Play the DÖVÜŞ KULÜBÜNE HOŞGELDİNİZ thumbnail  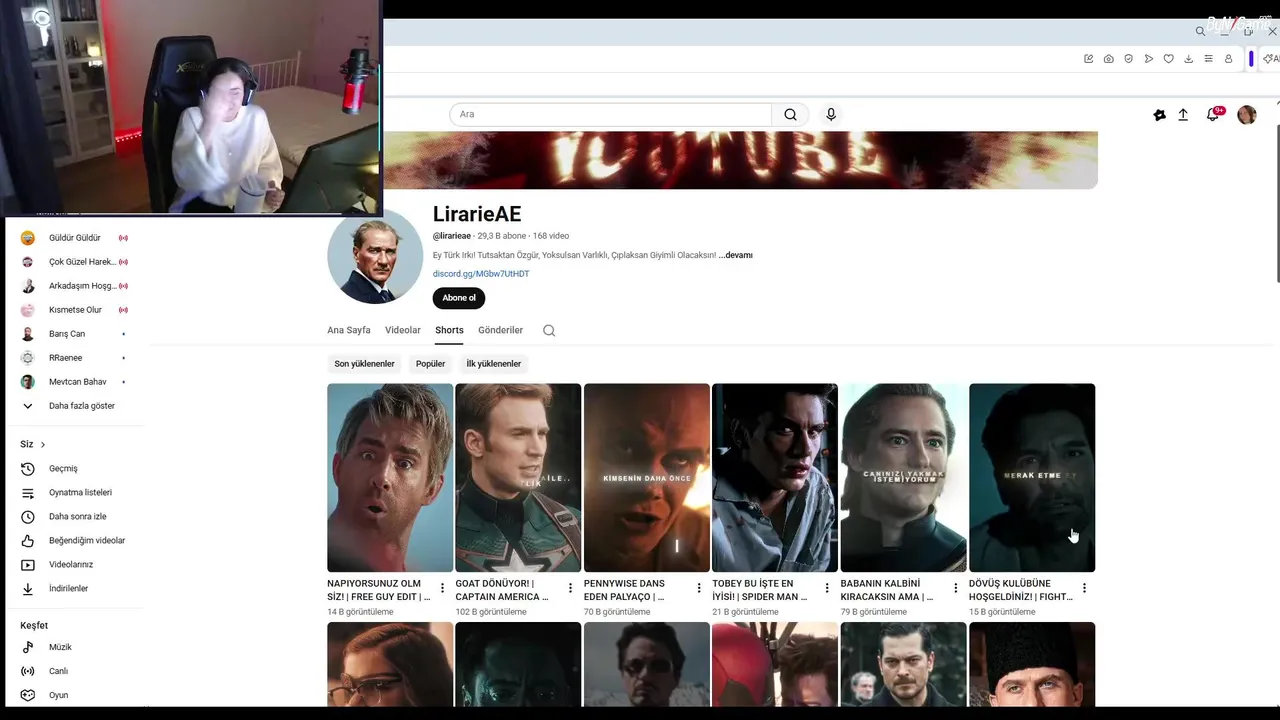[x=1032, y=478]
